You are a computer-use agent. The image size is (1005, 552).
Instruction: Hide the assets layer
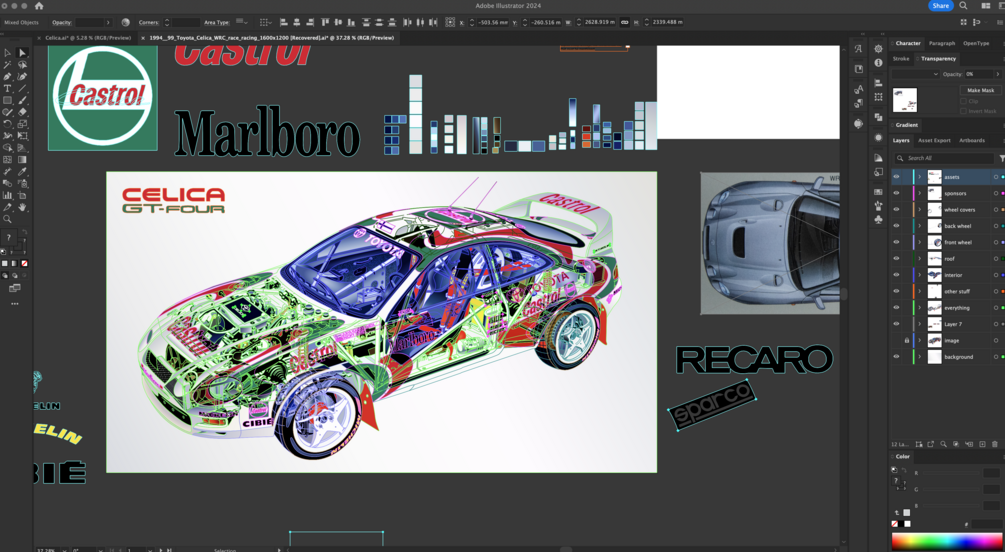tap(896, 177)
